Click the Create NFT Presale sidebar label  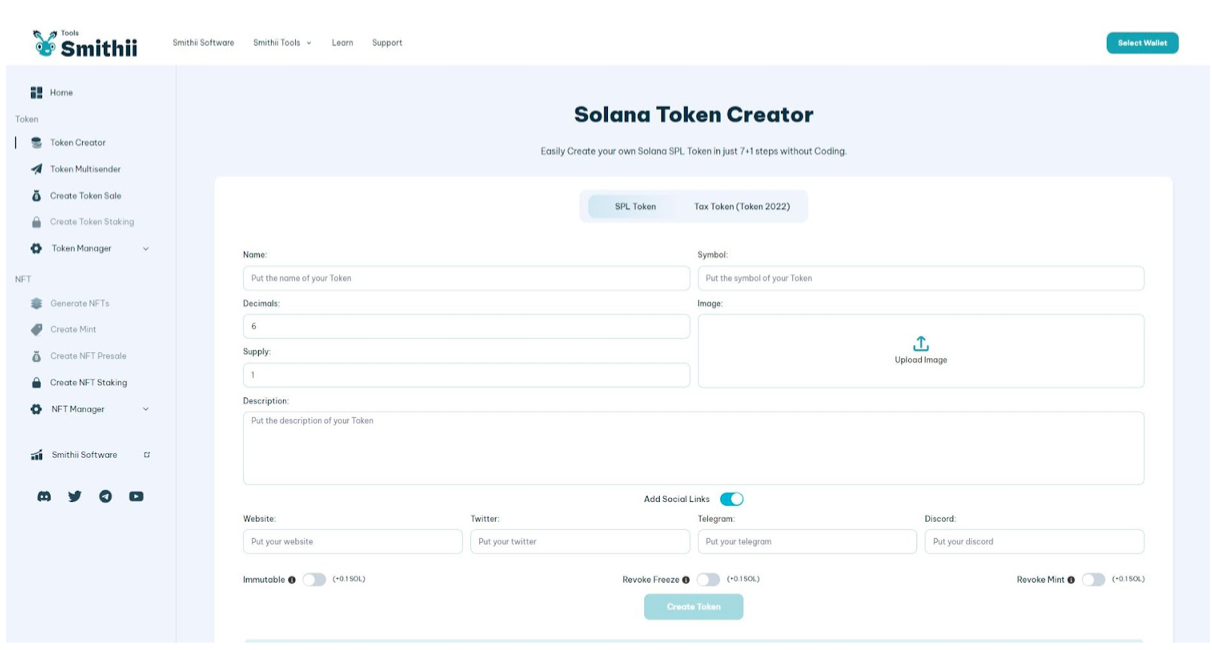click(x=88, y=356)
